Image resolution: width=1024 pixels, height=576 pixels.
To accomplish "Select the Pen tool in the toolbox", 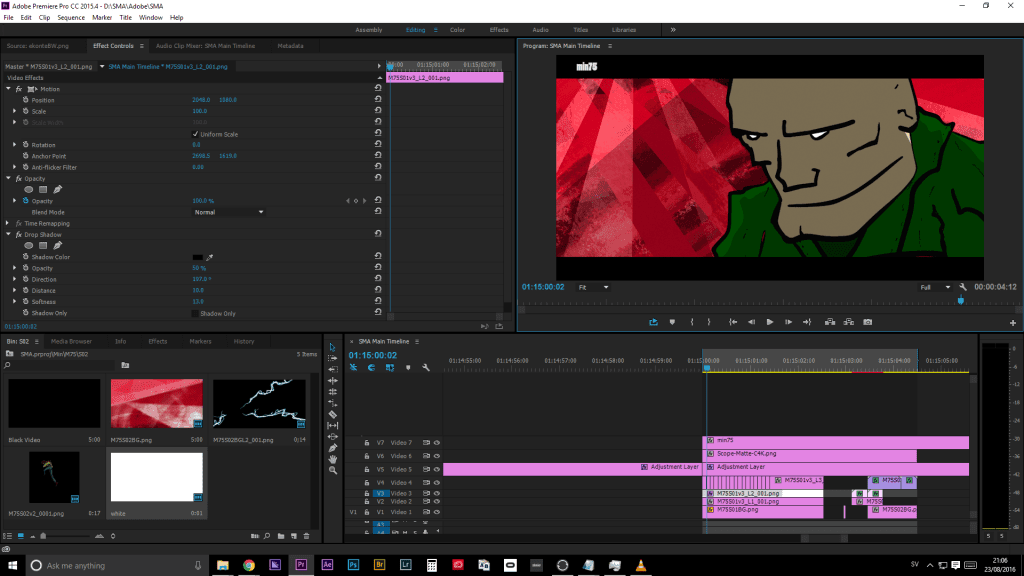I will click(x=332, y=448).
